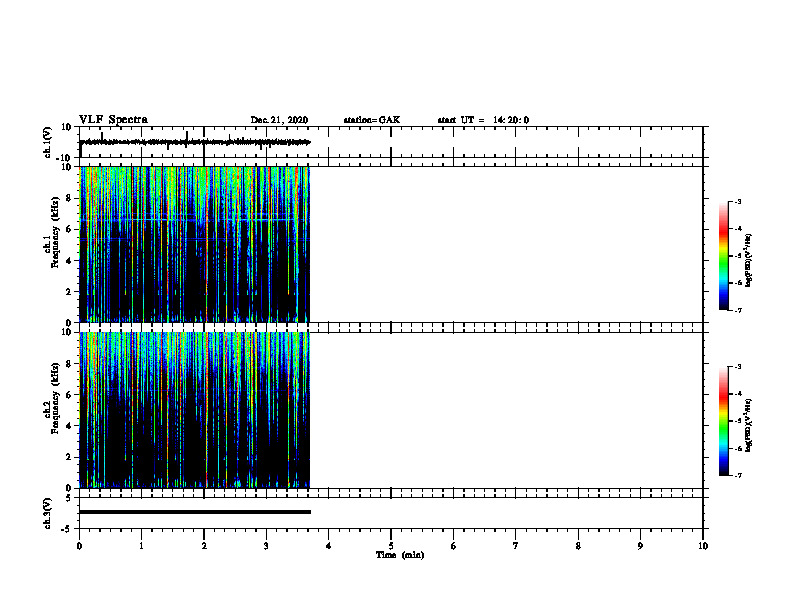Click the time axis tick "1"
This screenshot has width=792, height=612.
click(x=141, y=546)
